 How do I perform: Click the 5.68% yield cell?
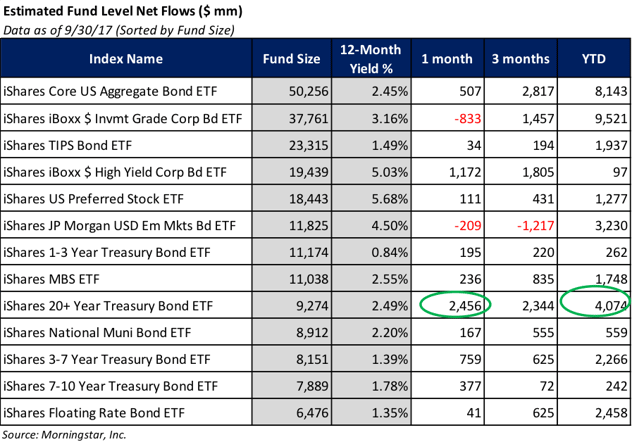pos(390,199)
